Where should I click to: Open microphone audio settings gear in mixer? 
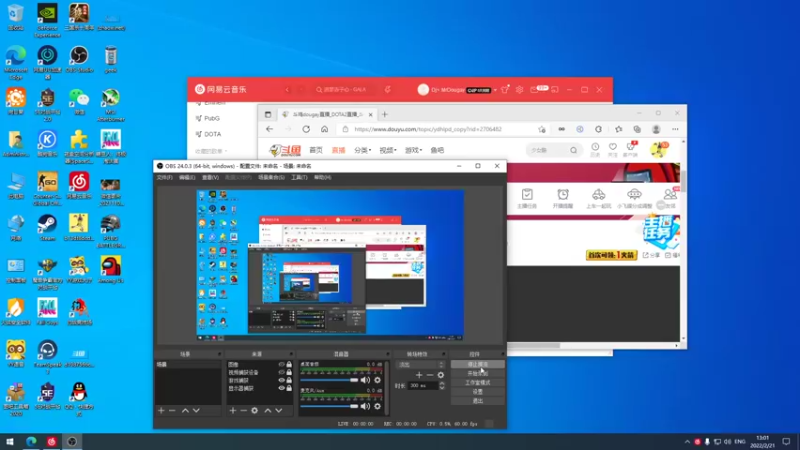tap(378, 406)
